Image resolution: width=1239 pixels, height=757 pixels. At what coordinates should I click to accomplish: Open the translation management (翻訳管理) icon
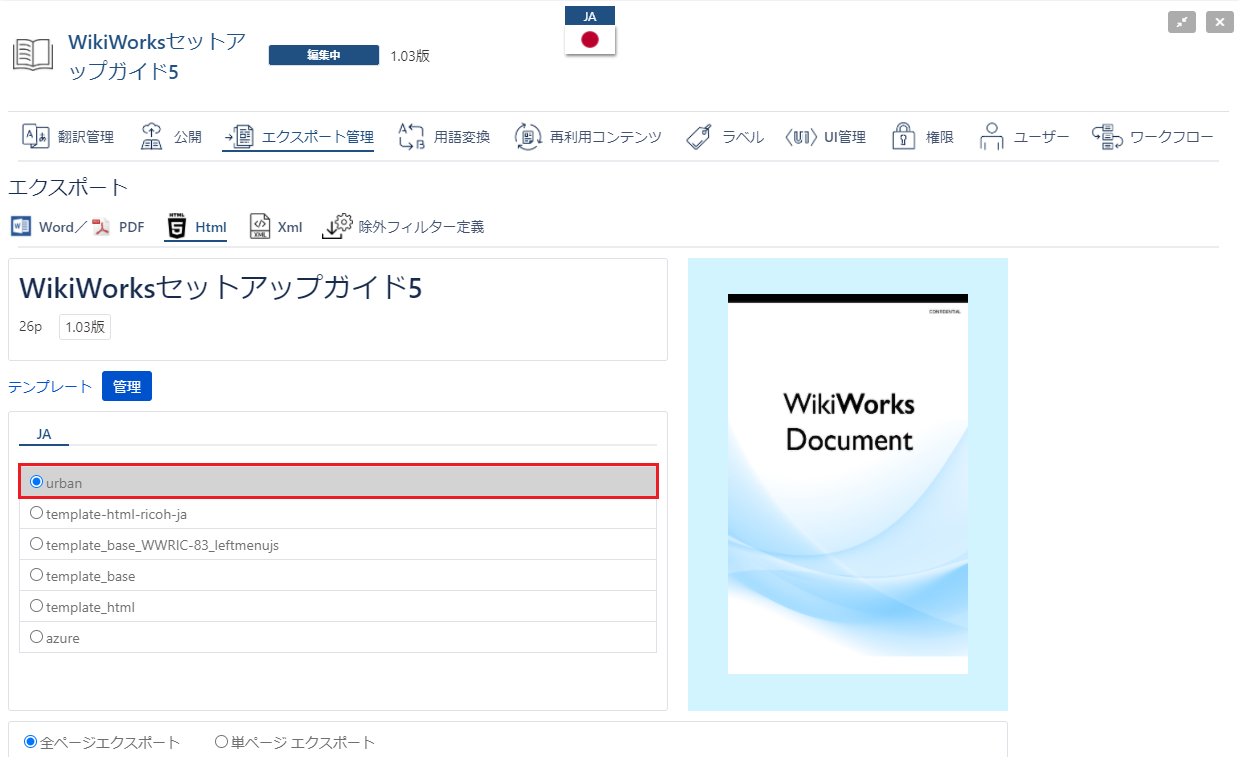point(35,137)
